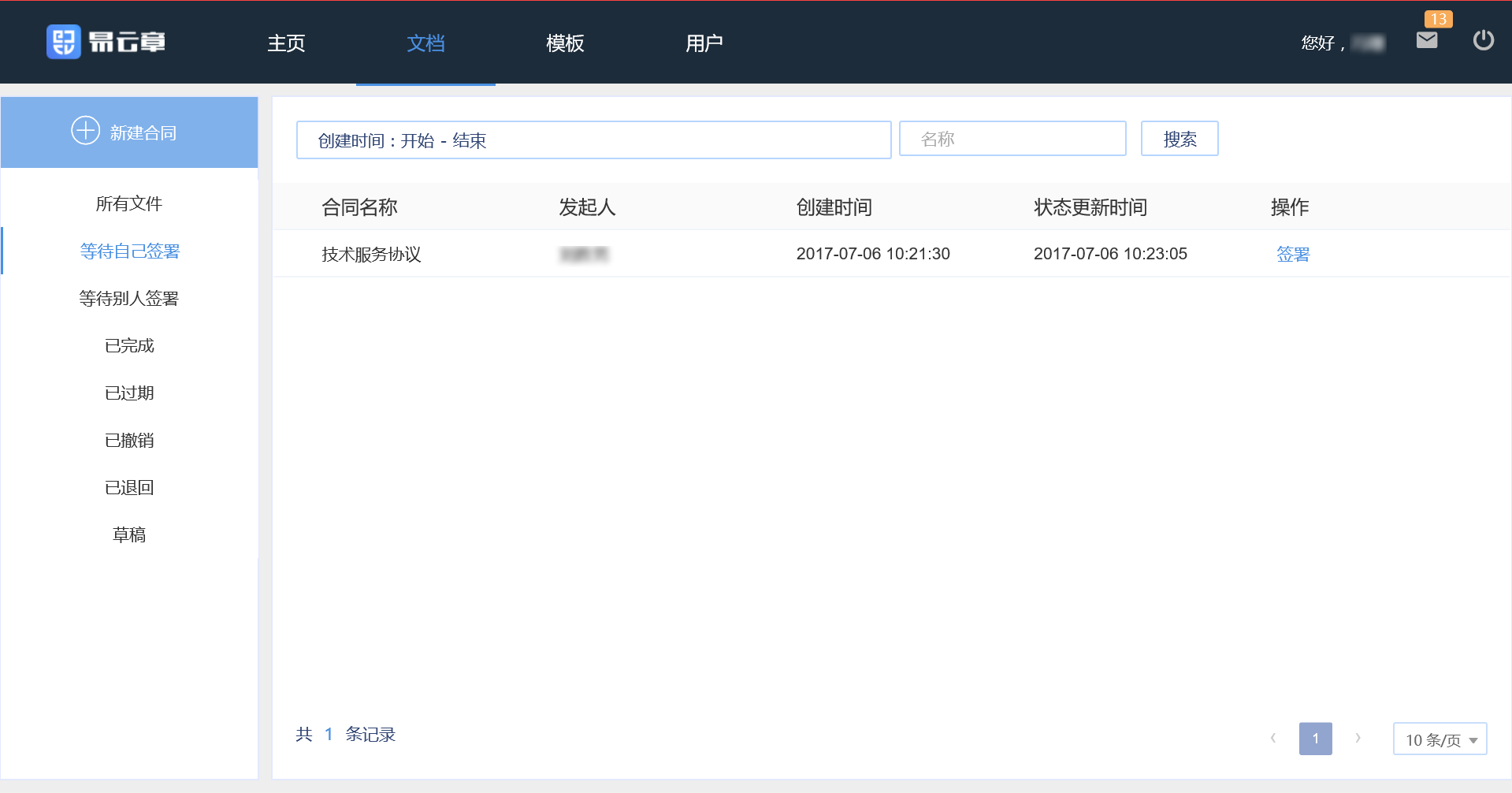Open the 用户 tab
The image size is (1512, 793).
(704, 43)
